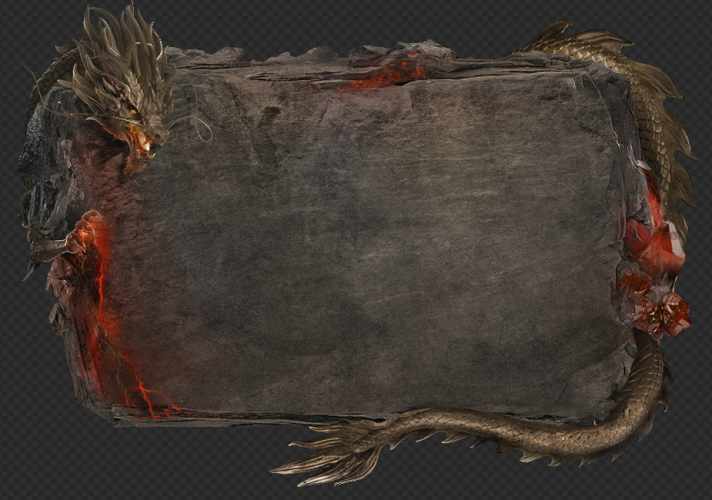Click the dragon tail's feathered tip
The image size is (712, 500).
coord(320,457)
